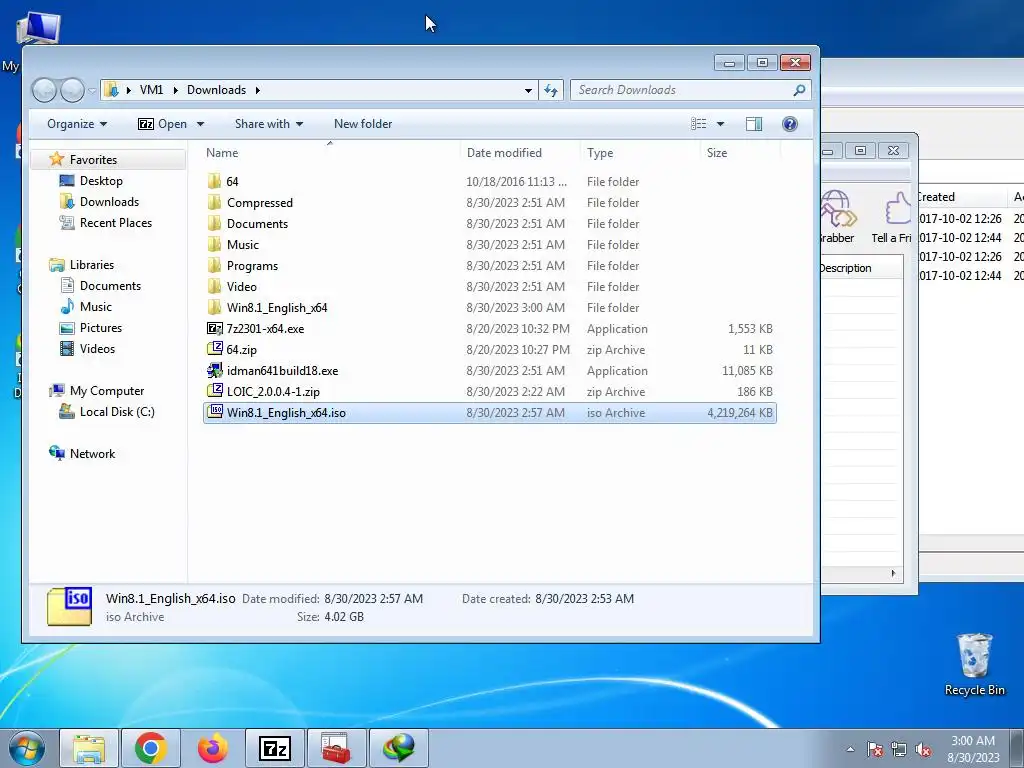Screen dimensions: 1024x768
Task: Select the Documents folder in file list
Action: (x=257, y=223)
